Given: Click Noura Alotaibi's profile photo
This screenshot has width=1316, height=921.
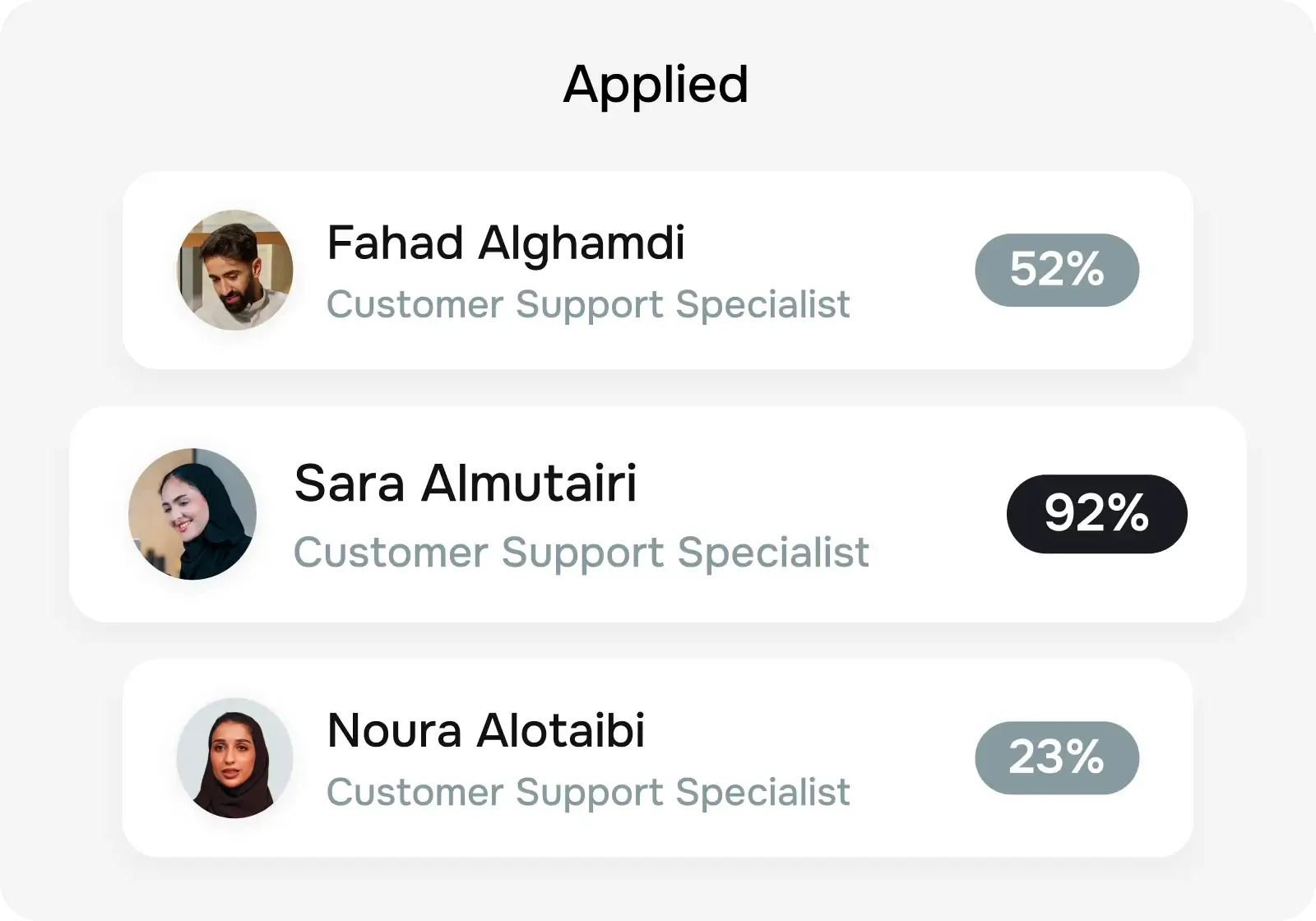Looking at the screenshot, I should click(x=234, y=758).
